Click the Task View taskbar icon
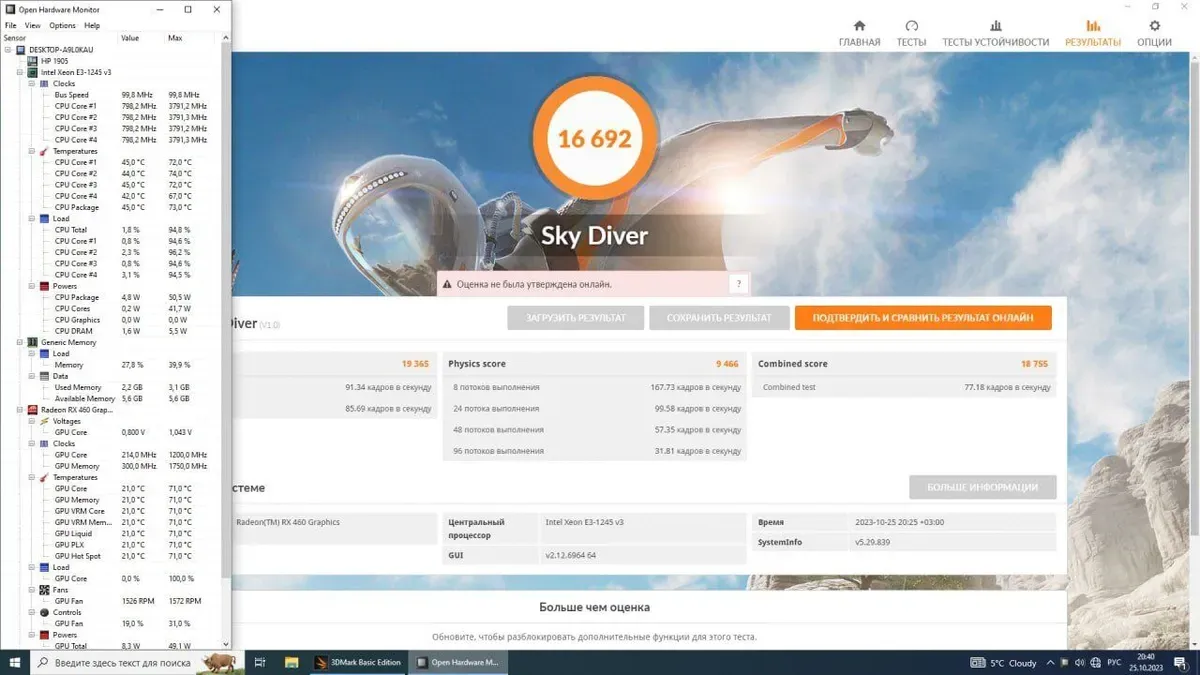1200x675 pixels. tap(259, 662)
